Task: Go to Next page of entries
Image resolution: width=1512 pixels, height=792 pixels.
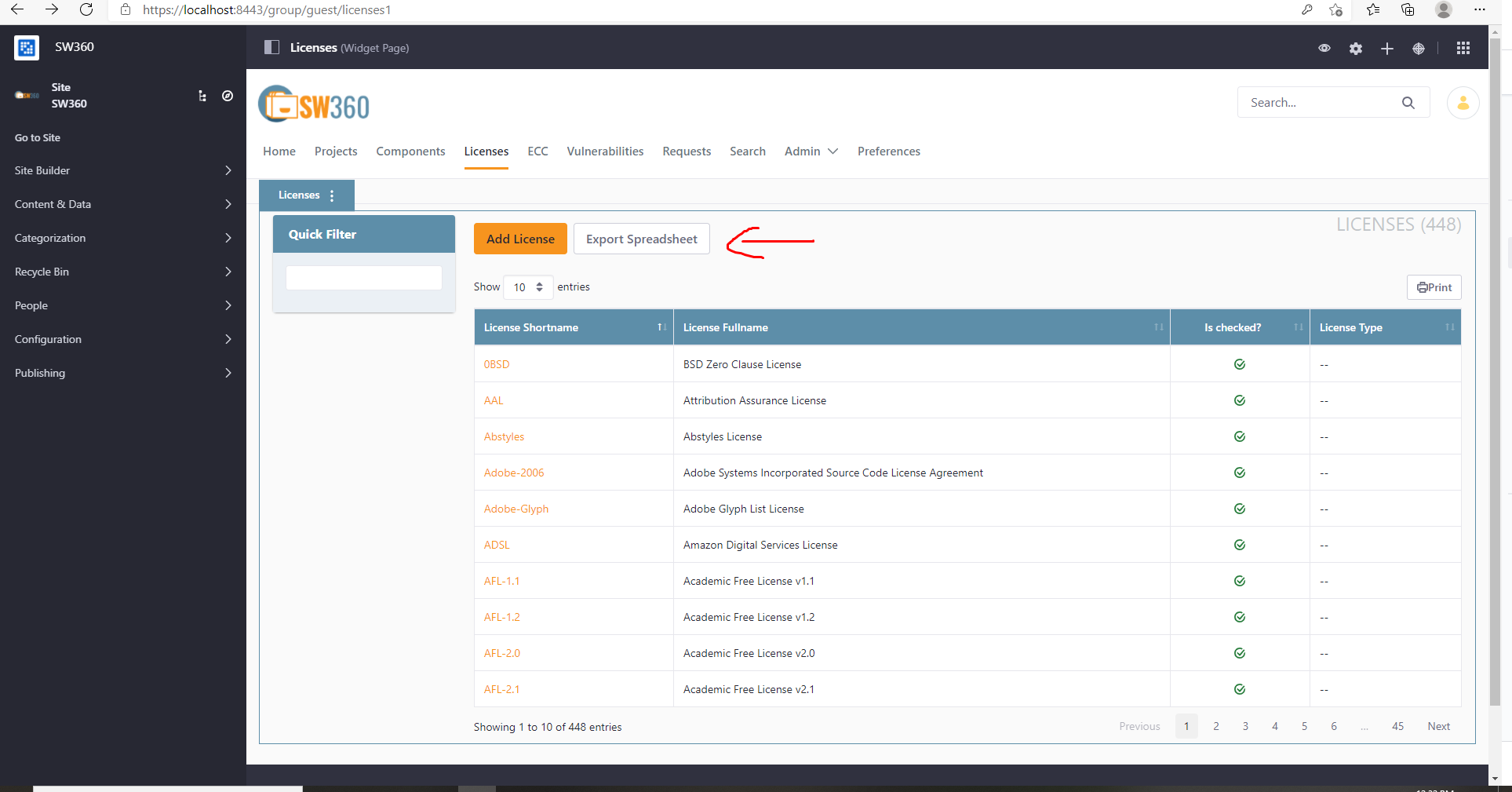Action: click(x=1439, y=726)
